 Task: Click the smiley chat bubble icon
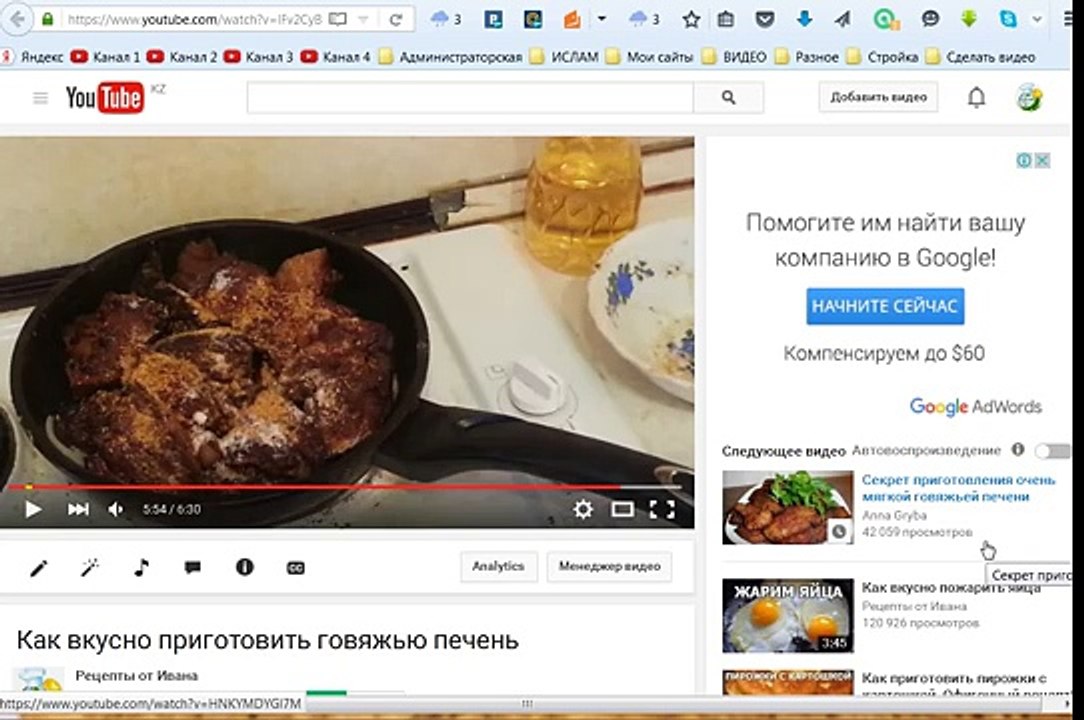tap(931, 19)
